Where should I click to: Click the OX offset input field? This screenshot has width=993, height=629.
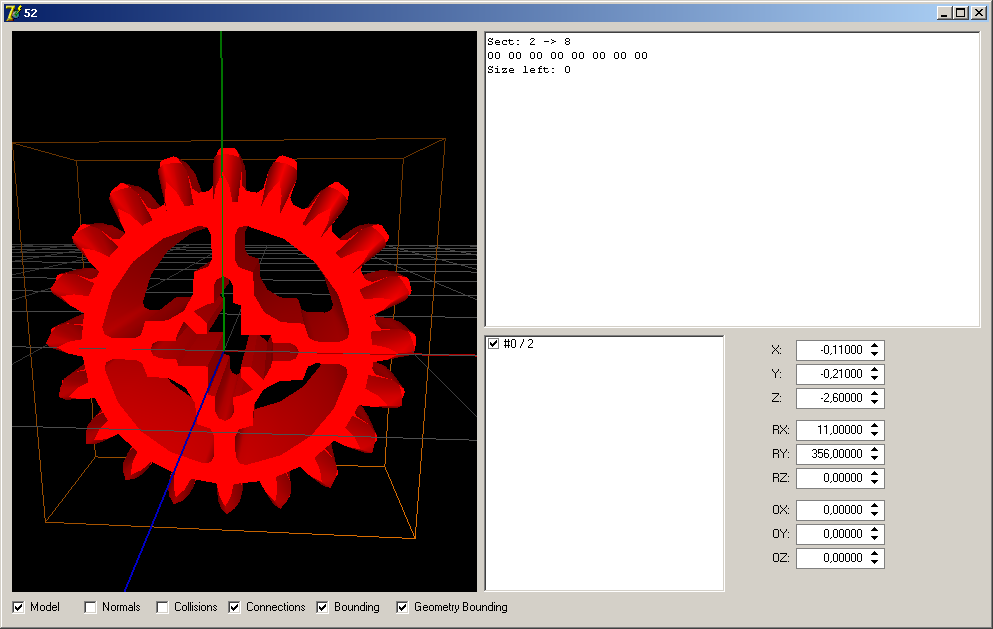click(830, 510)
